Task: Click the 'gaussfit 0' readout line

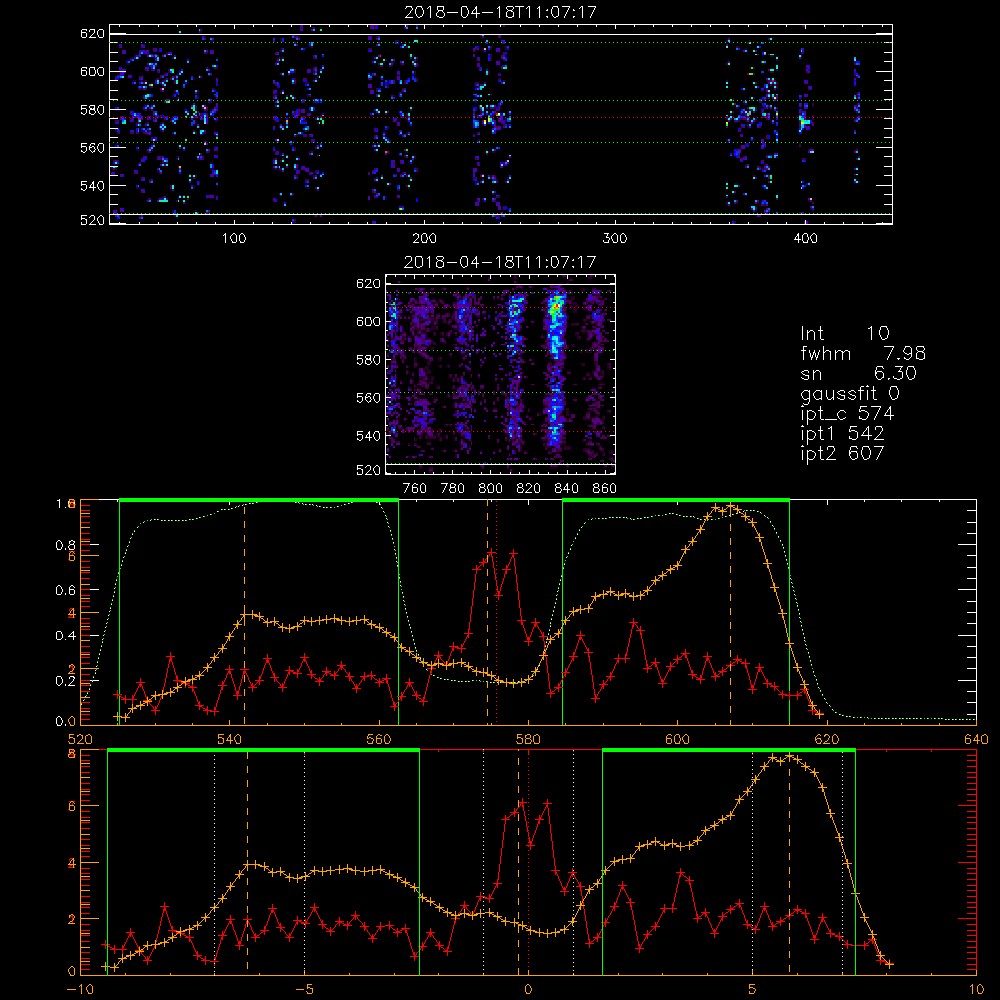Action: point(849,393)
